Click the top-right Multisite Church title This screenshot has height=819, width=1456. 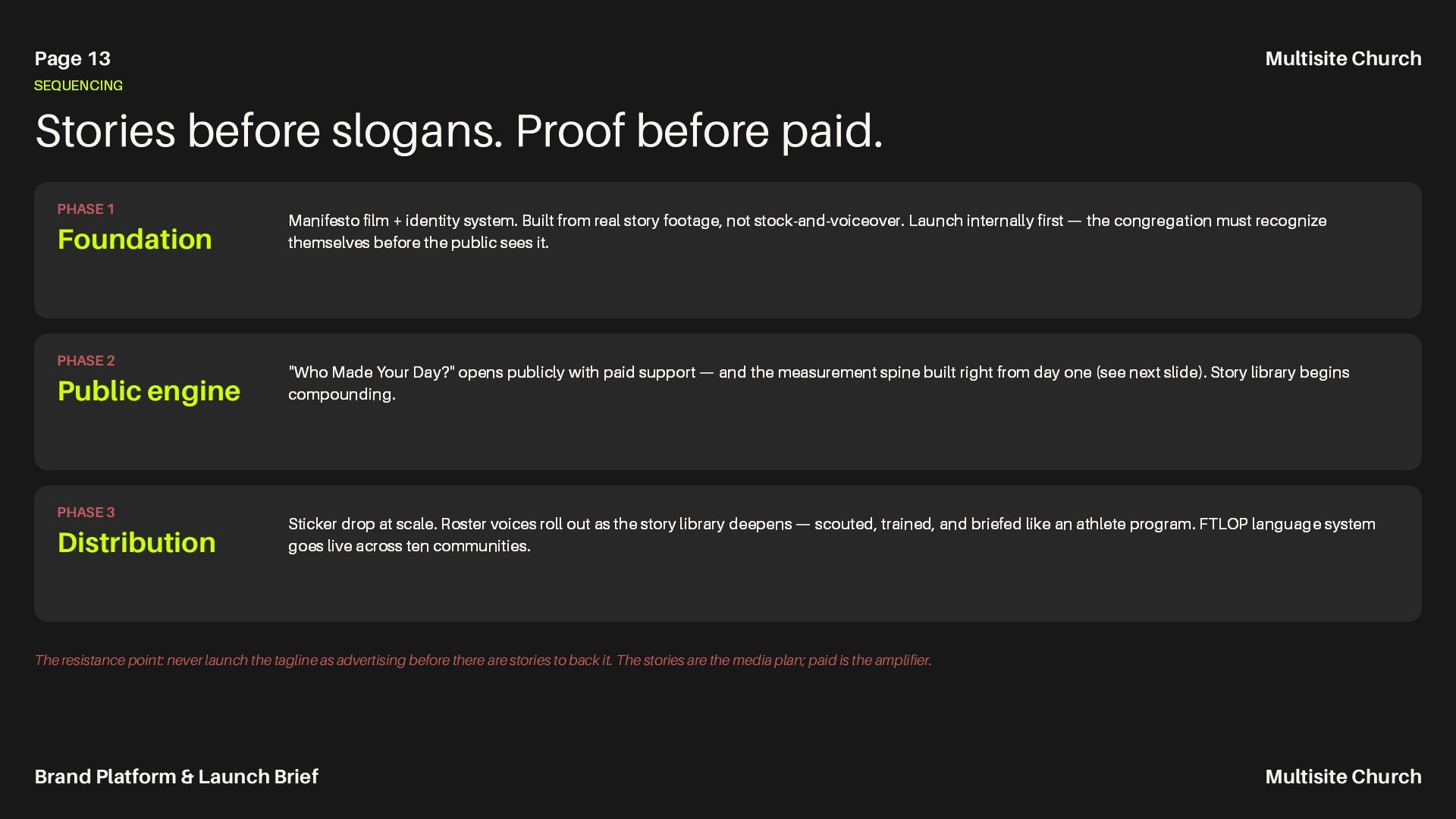tap(1343, 58)
